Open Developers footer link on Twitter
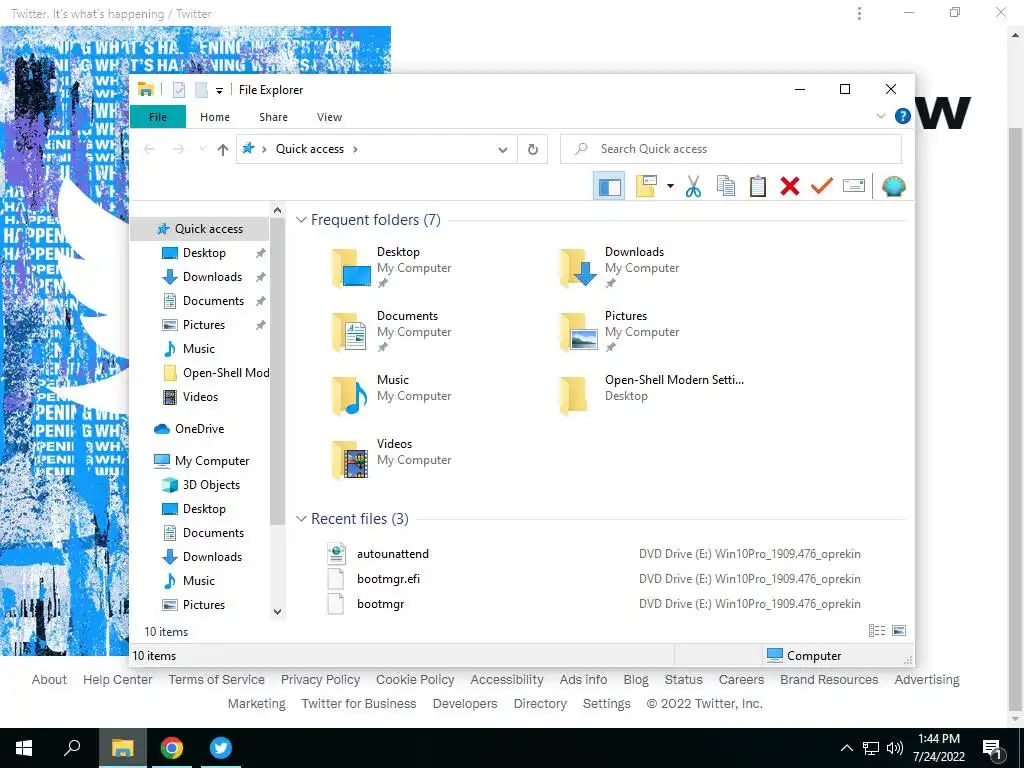This screenshot has height=768, width=1024. (x=465, y=704)
